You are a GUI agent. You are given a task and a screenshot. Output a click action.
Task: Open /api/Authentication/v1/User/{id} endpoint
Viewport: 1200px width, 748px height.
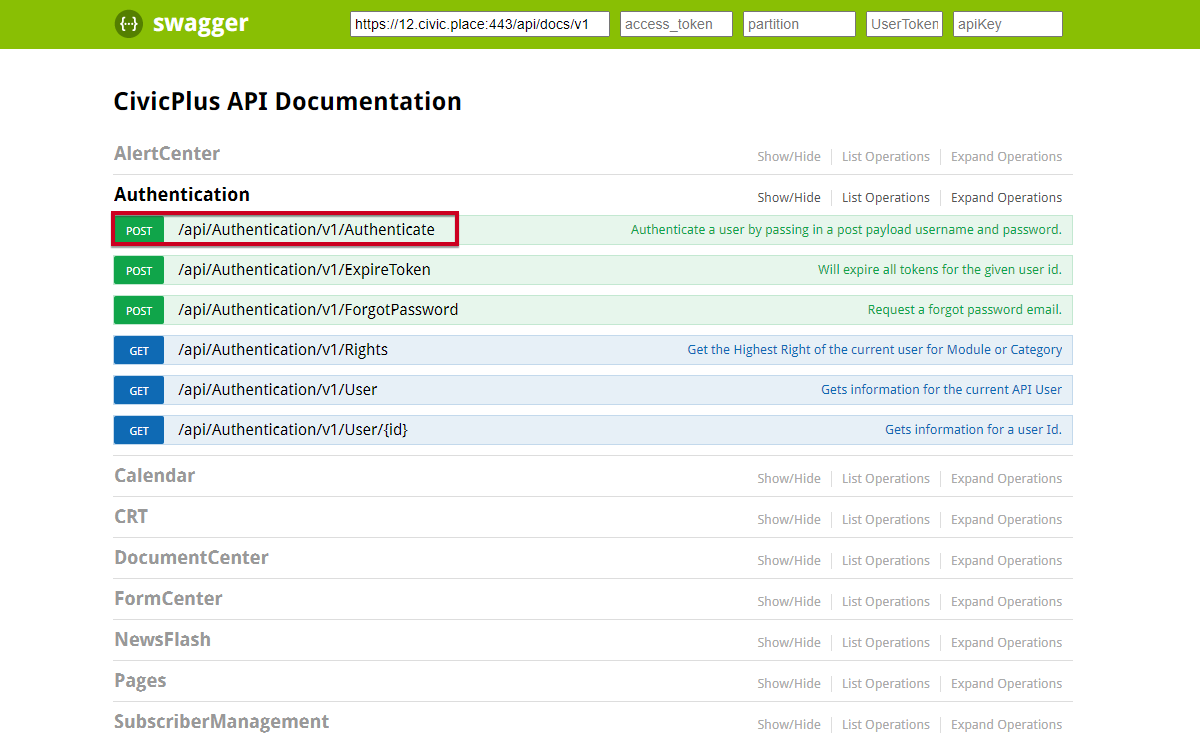[293, 430]
